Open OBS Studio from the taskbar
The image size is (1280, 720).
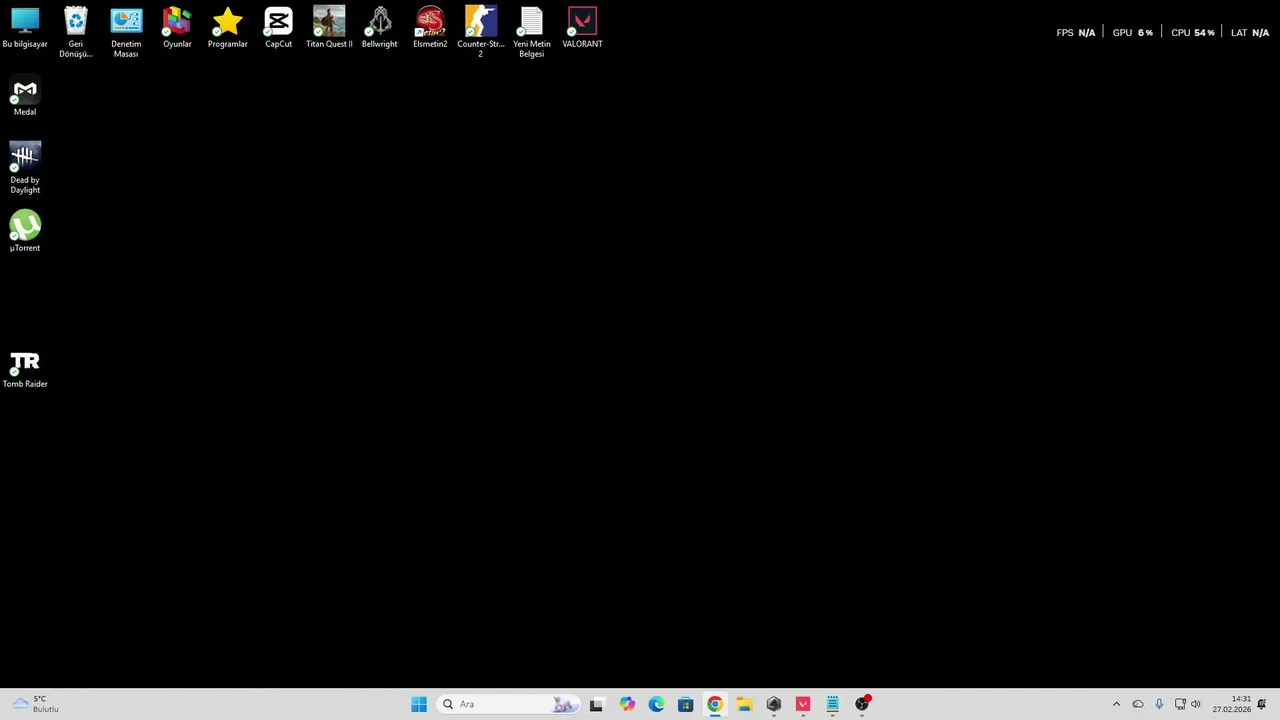pos(862,704)
